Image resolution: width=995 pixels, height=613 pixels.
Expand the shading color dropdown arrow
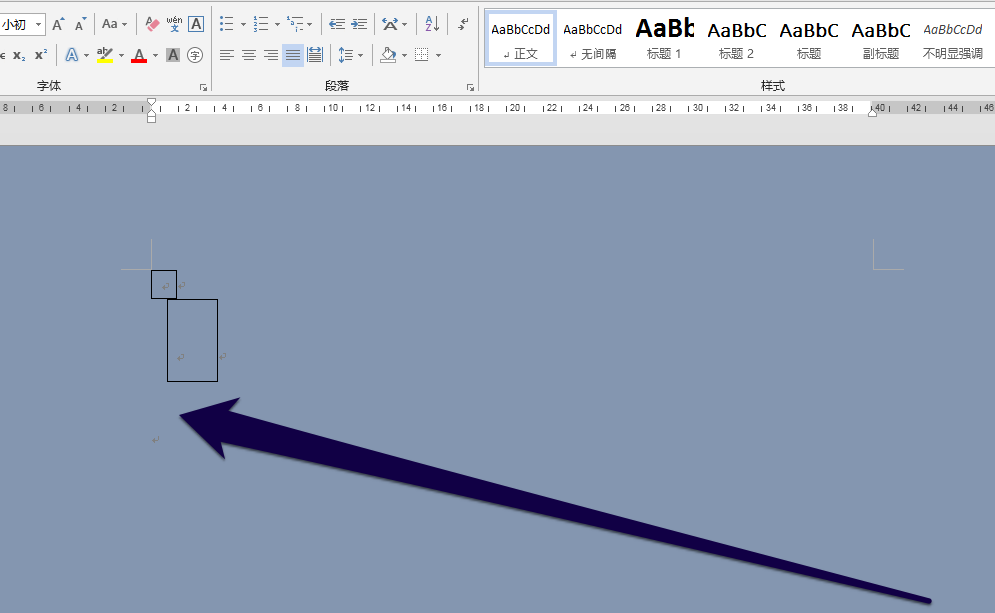pos(404,56)
